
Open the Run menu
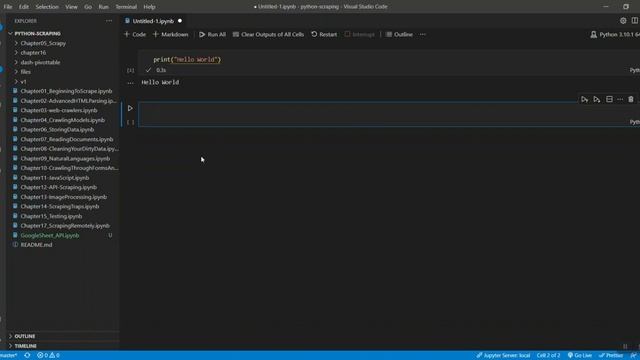(104, 7)
